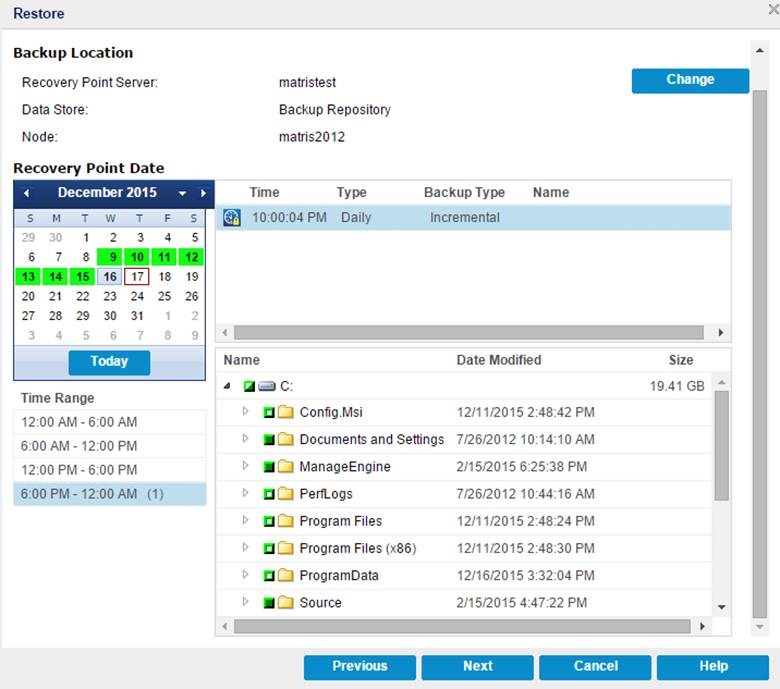
Task: Select the 6:00 PM - 12:00 AM (1) range
Action: (x=110, y=494)
